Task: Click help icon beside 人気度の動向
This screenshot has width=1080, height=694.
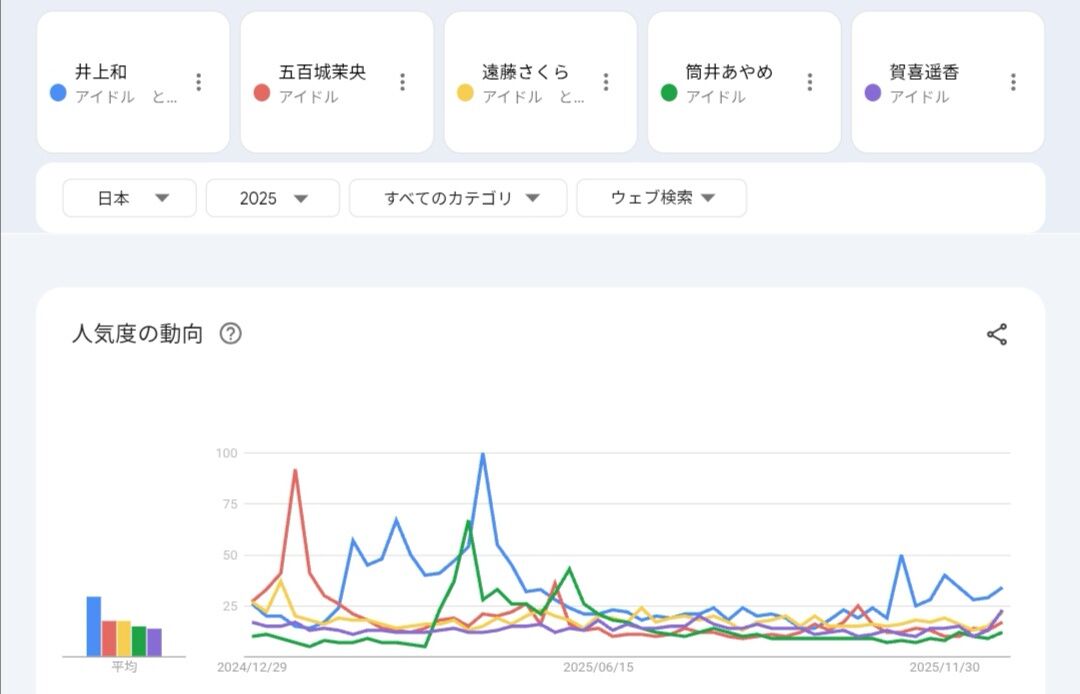Action: coord(230,334)
